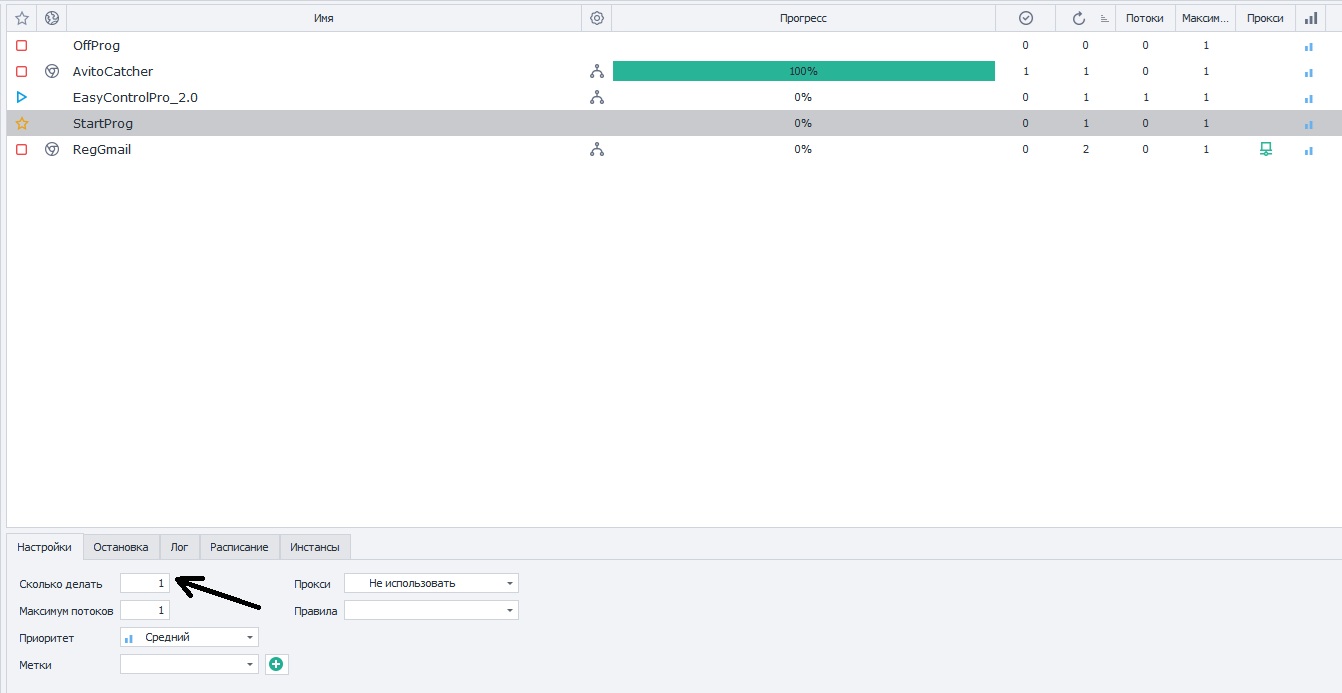The image size is (1342, 693).
Task: Click the priority bars icon for StartProg
Action: 1309,125
